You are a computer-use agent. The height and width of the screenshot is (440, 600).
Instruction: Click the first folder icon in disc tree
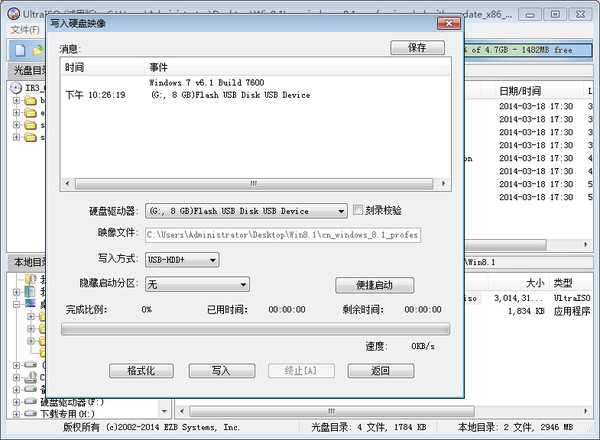[x=30, y=101]
